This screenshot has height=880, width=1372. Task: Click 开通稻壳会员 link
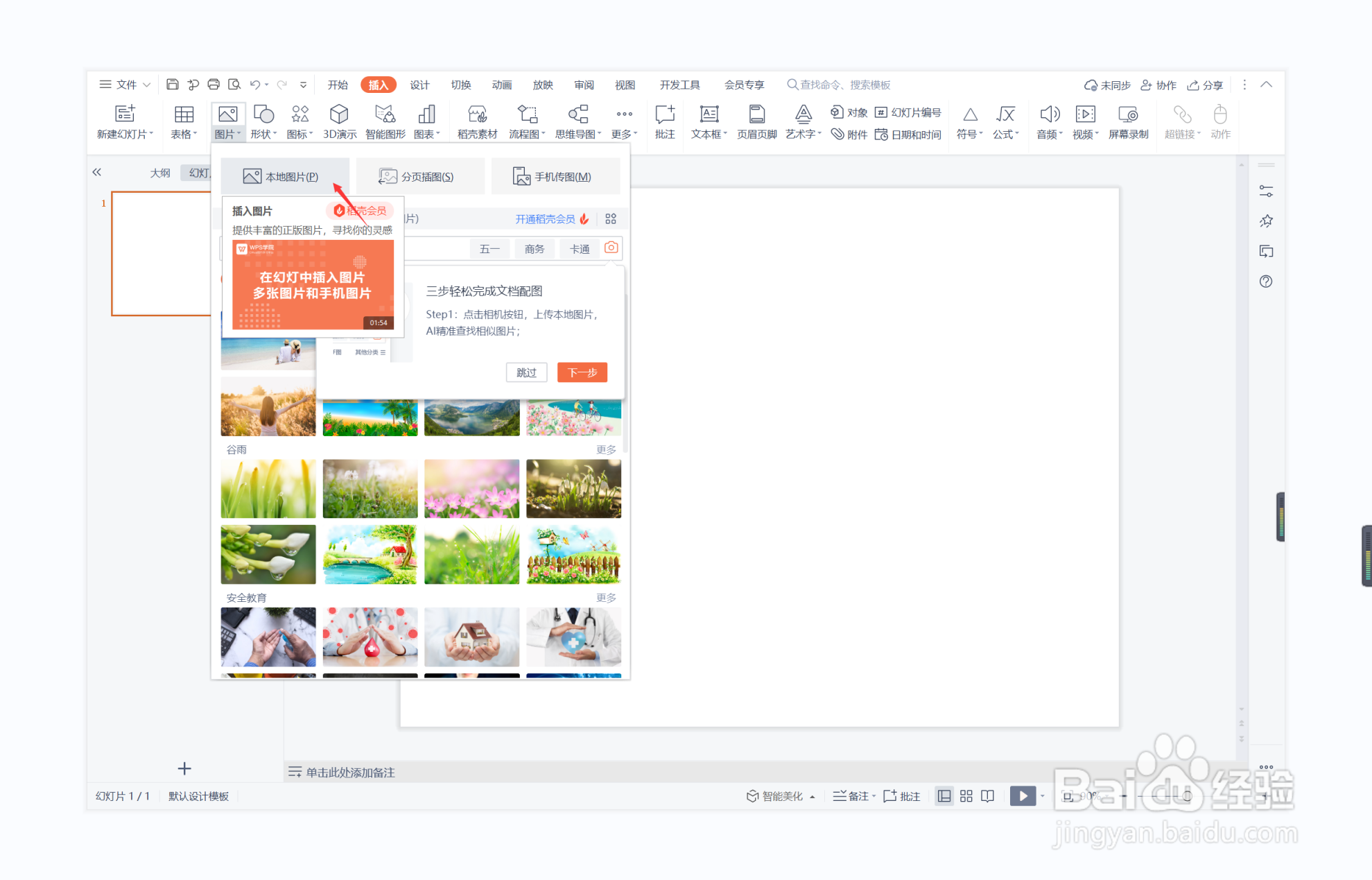click(x=545, y=219)
